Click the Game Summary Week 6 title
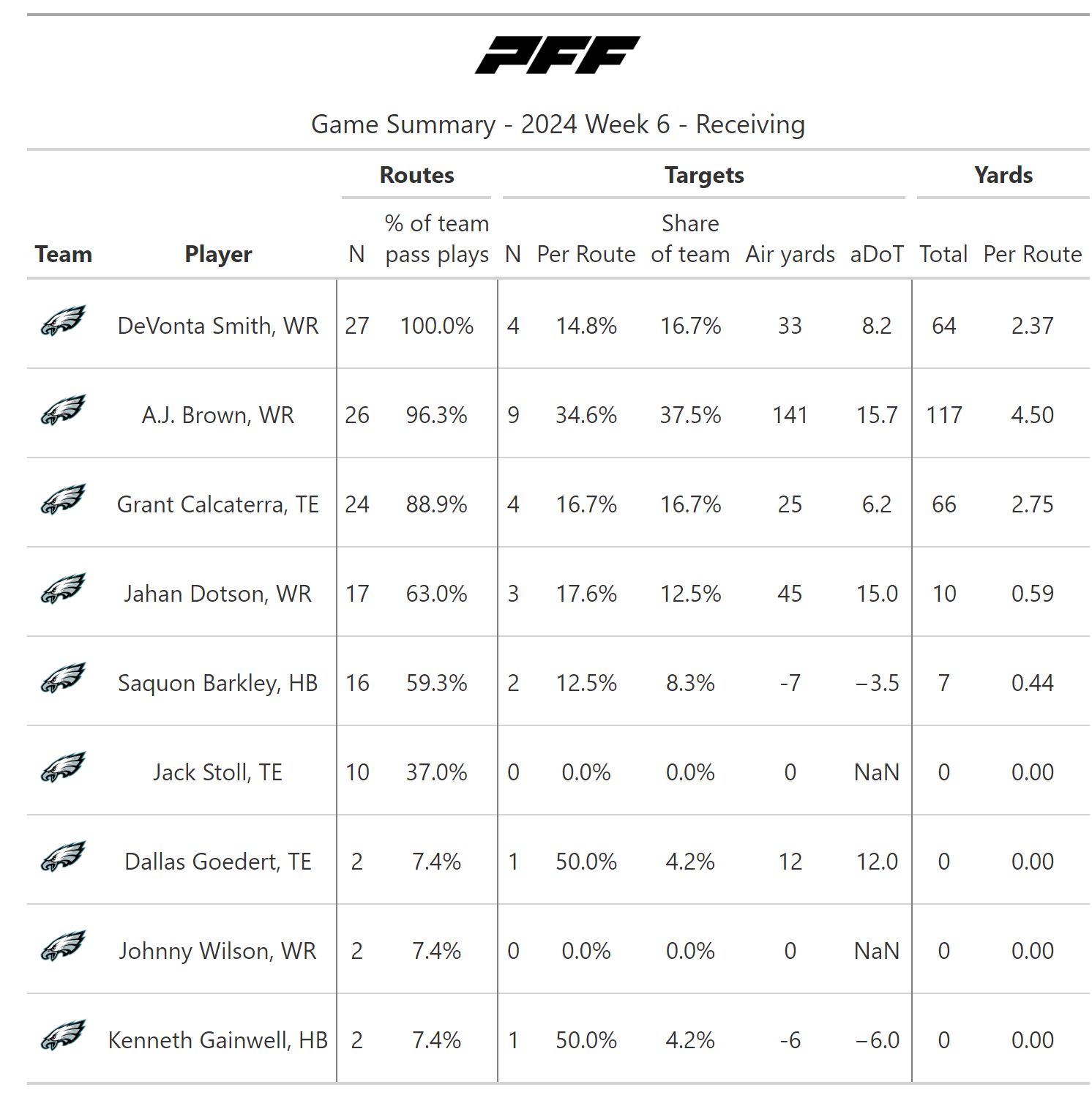Viewport: 1092px width, 1098px height. point(558,124)
